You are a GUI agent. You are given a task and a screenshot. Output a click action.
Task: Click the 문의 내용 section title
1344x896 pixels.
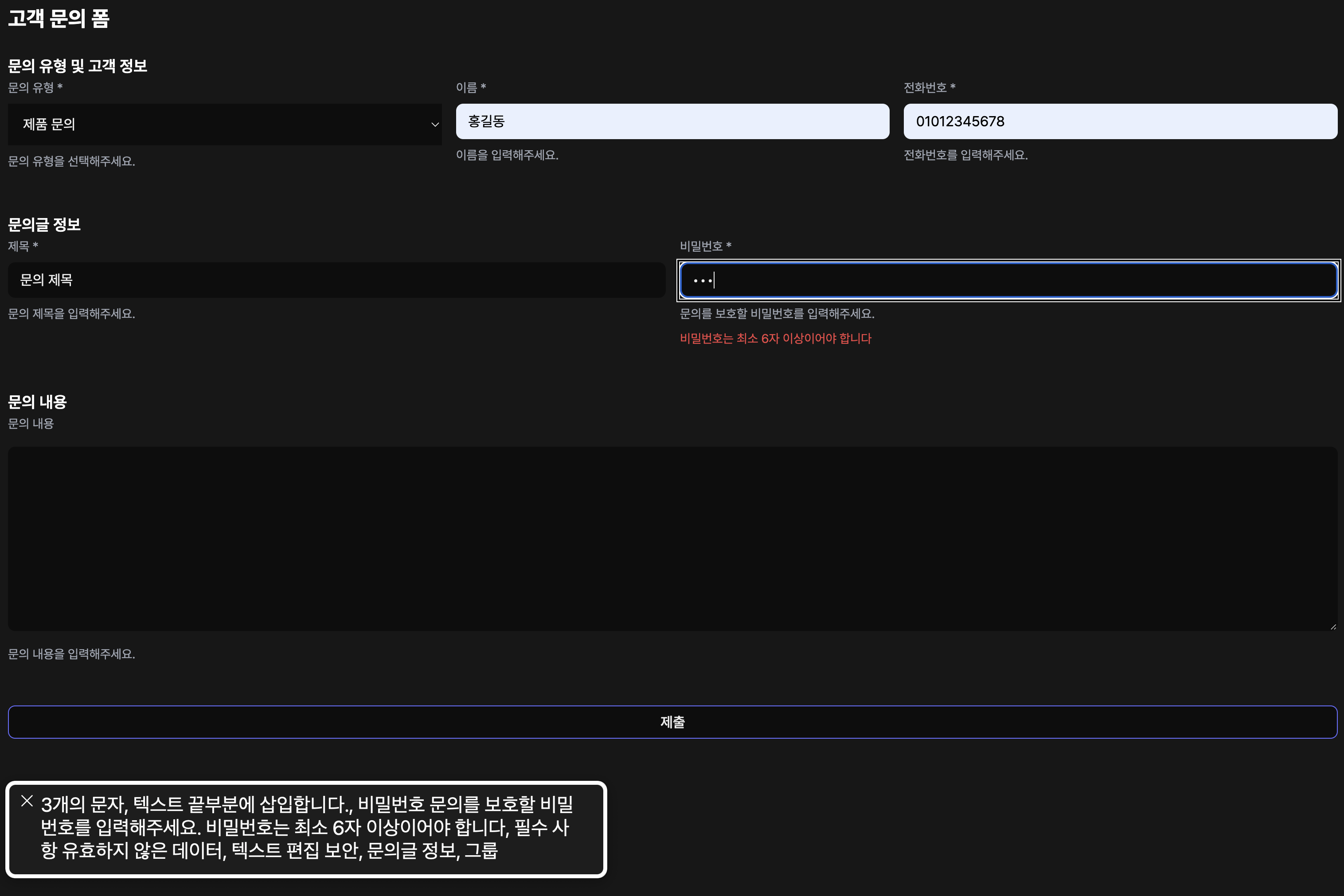coord(37,402)
